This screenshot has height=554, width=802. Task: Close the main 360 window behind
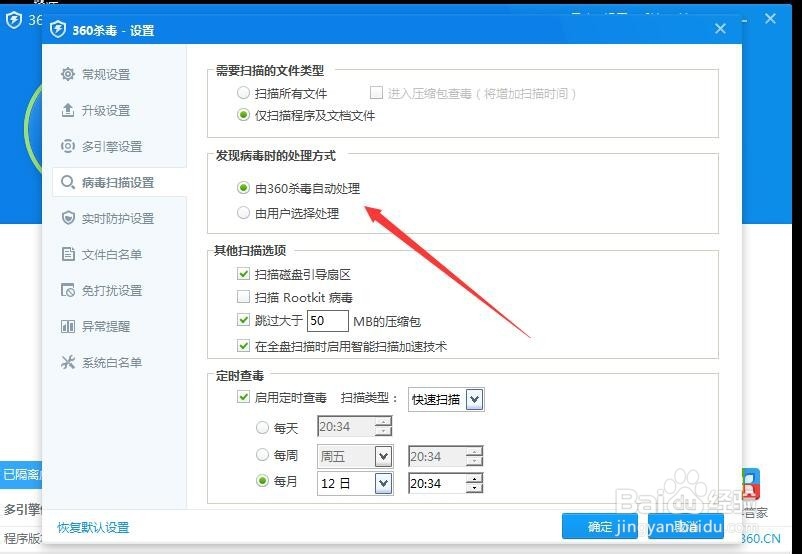coord(770,19)
